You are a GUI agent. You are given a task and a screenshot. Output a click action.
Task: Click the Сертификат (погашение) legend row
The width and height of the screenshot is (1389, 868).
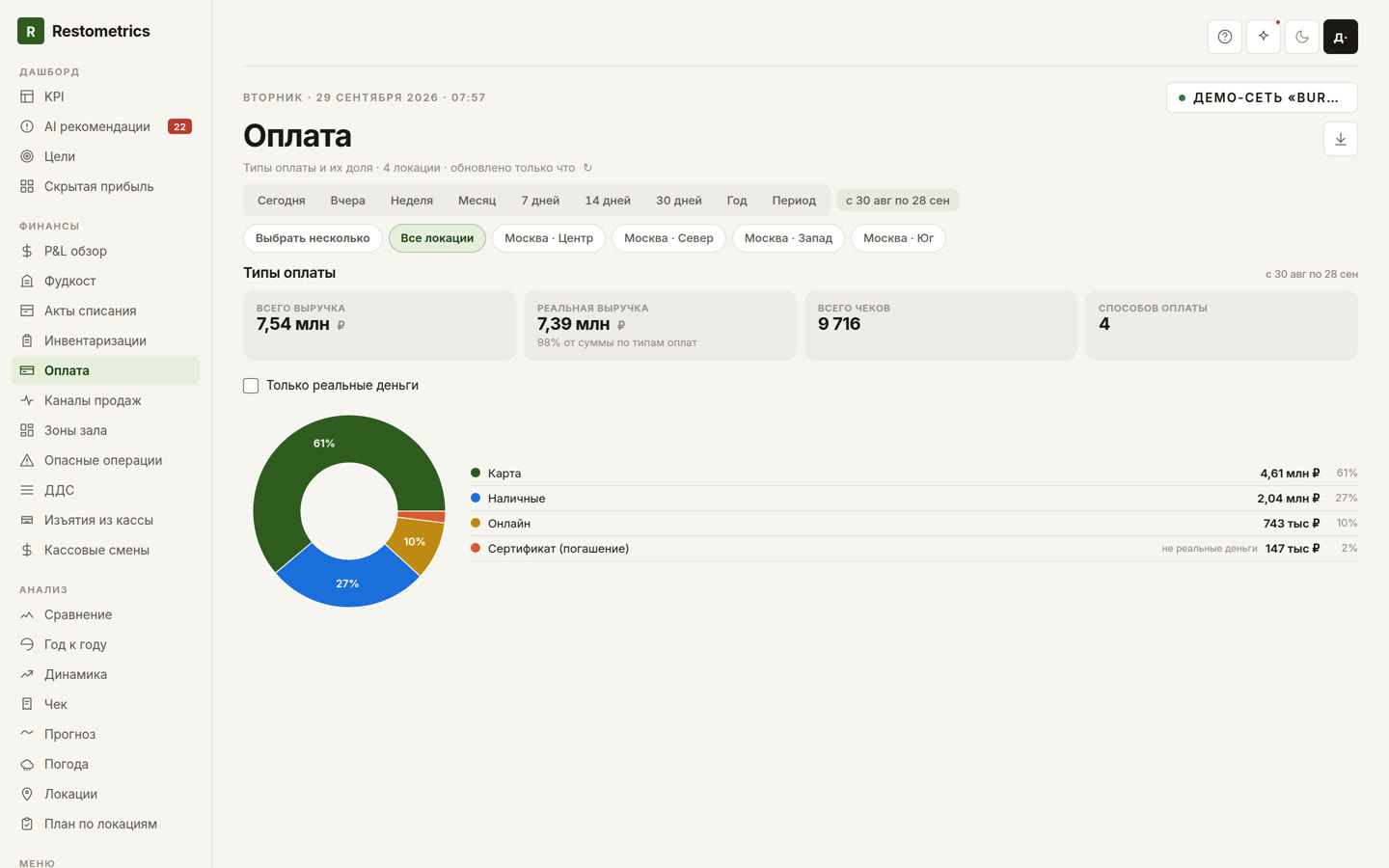(x=914, y=548)
